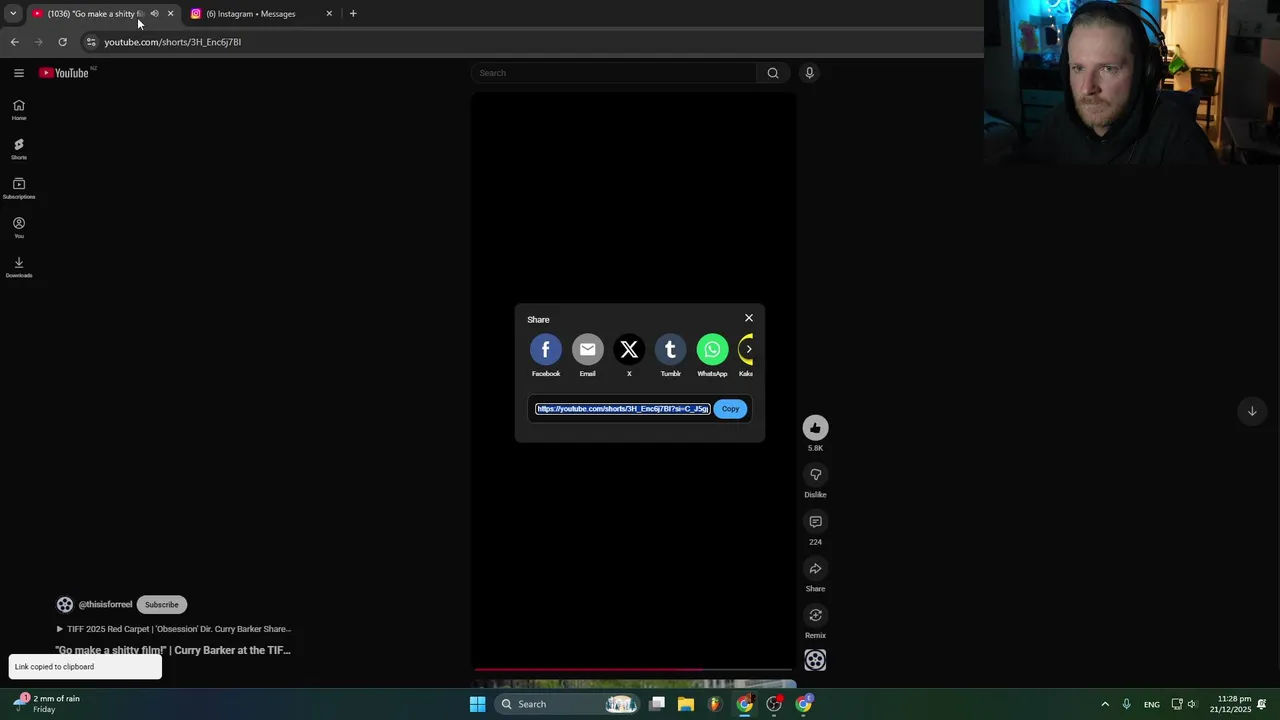Dislike the short video

point(815,475)
